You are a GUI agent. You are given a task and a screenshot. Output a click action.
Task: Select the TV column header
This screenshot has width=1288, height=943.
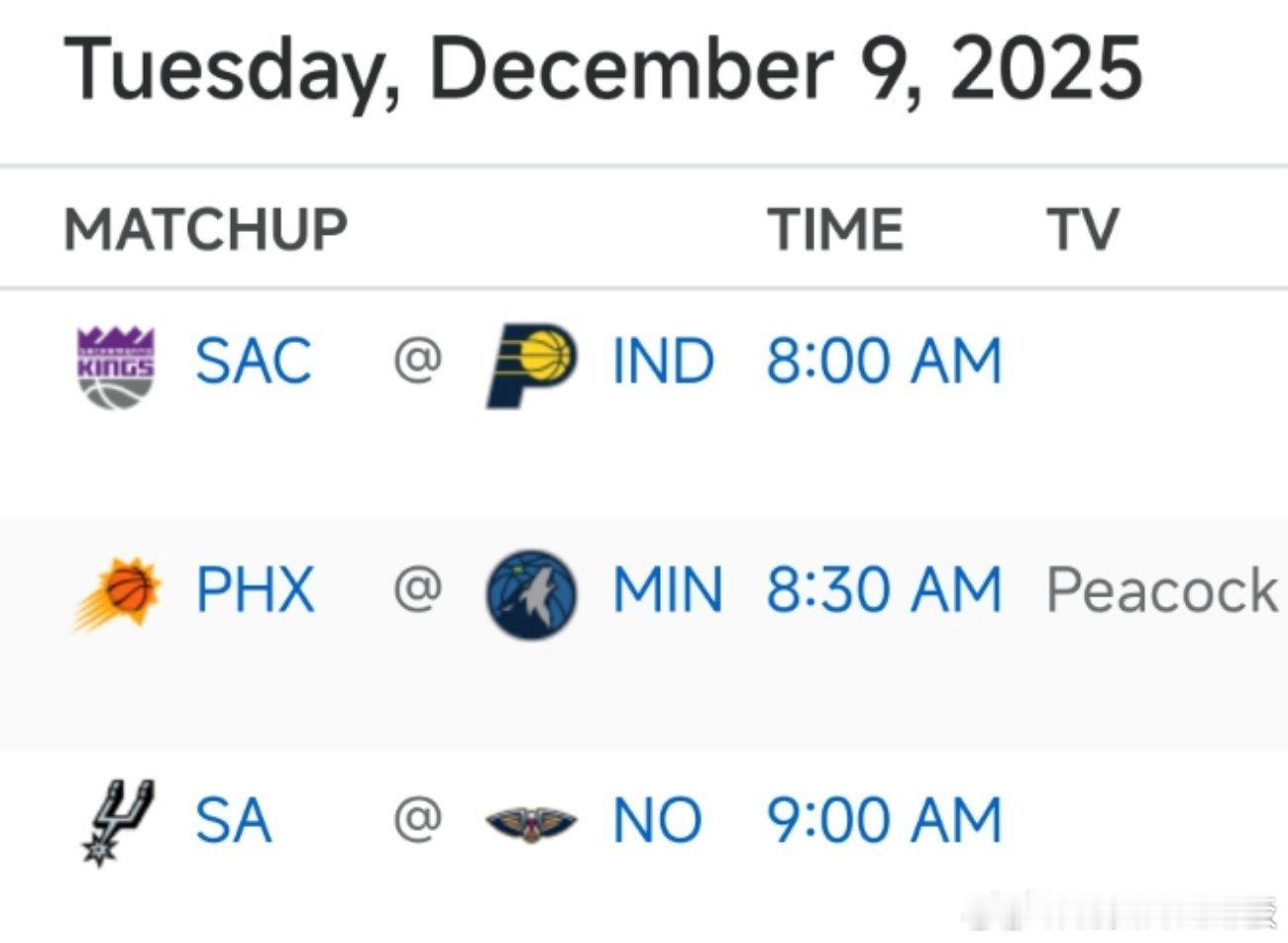[x=1082, y=230]
